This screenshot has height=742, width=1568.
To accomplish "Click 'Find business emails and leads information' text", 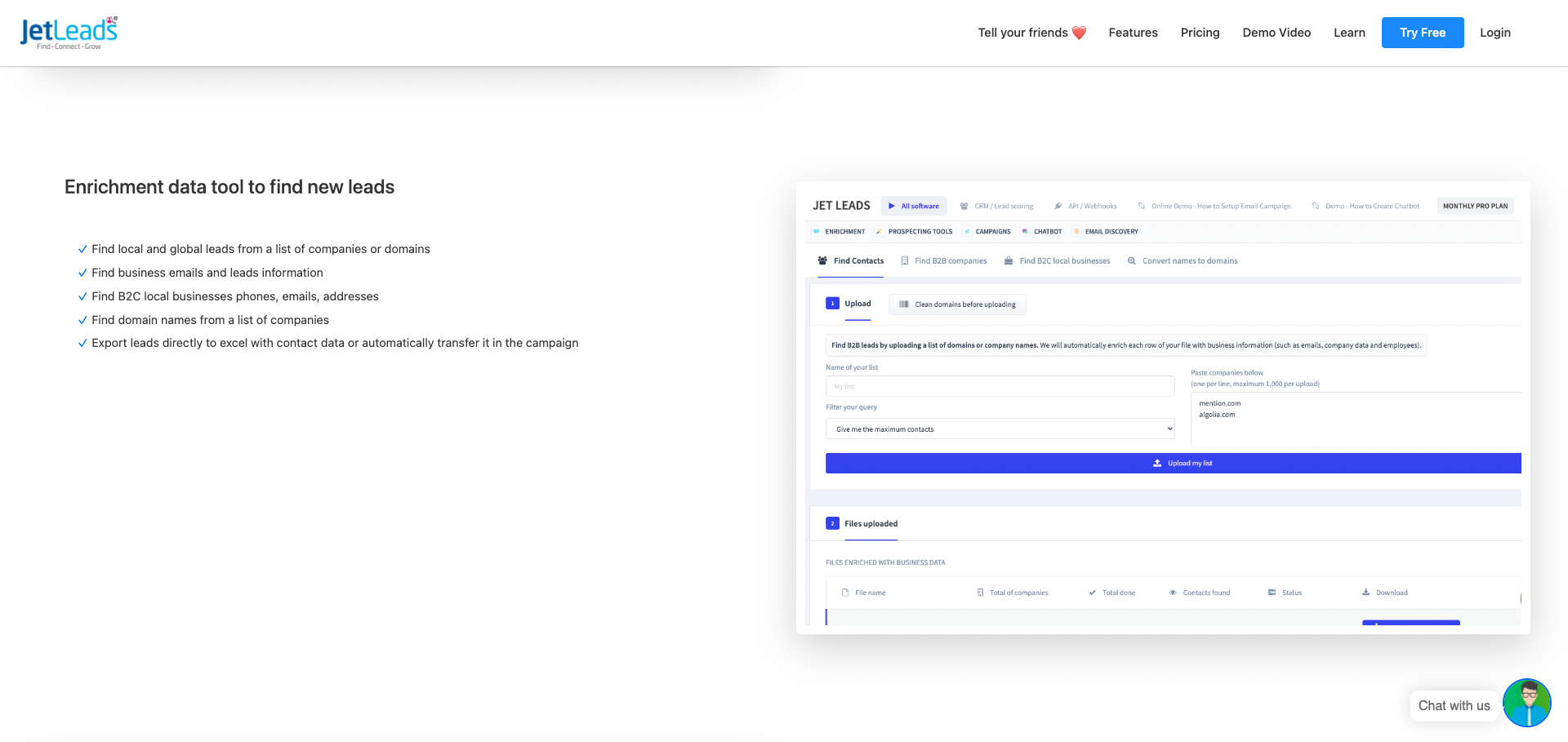I will tap(207, 273).
